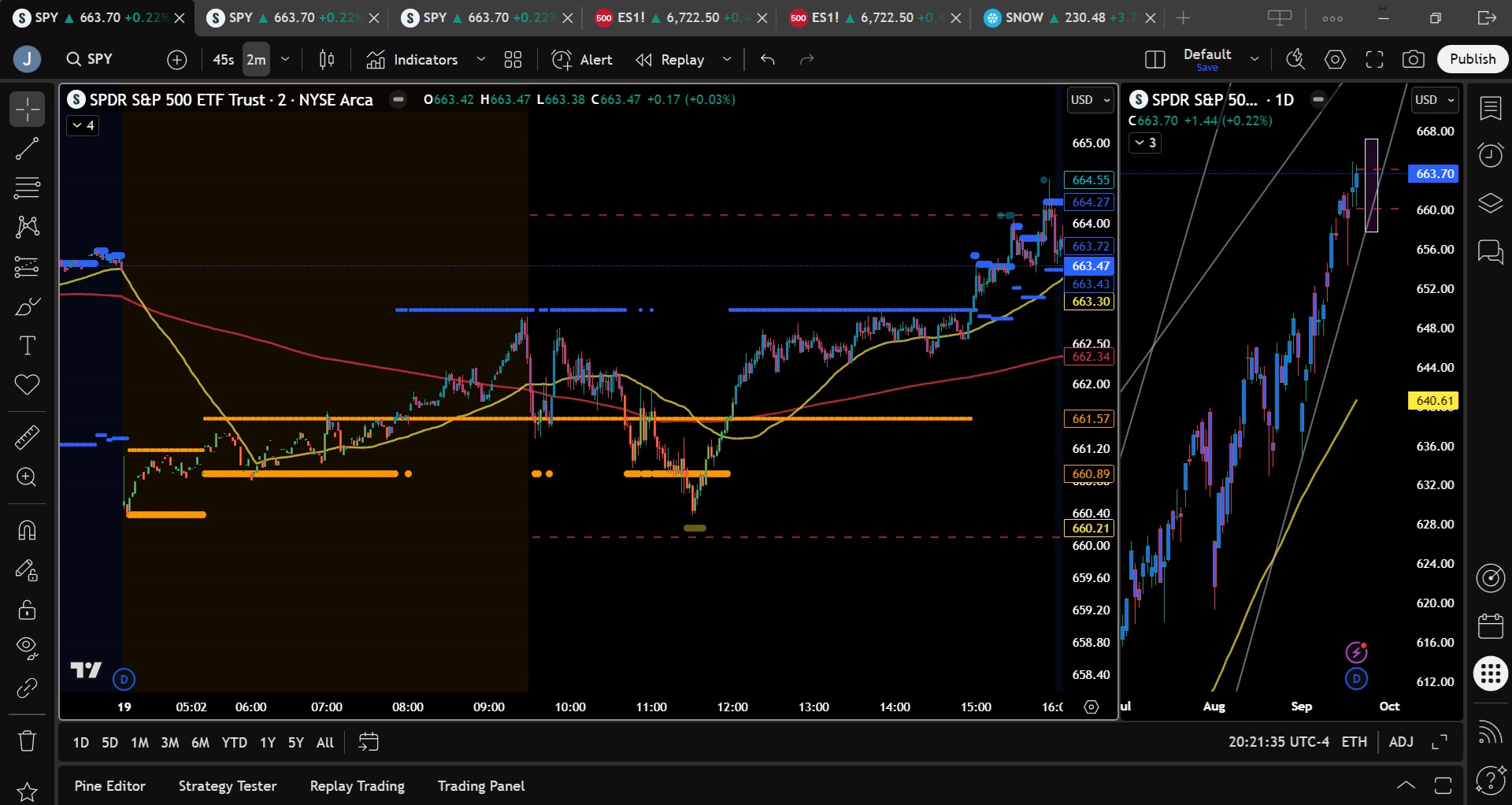Viewport: 1512px width, 805px height.
Task: Expand the Default layout dropdown arrow
Action: click(1254, 60)
